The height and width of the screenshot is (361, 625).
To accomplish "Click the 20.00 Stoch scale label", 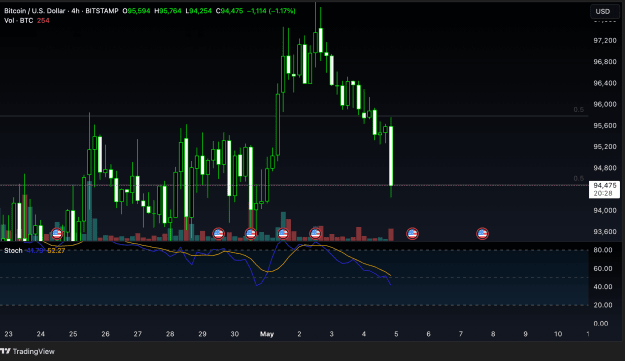I will [x=603, y=305].
